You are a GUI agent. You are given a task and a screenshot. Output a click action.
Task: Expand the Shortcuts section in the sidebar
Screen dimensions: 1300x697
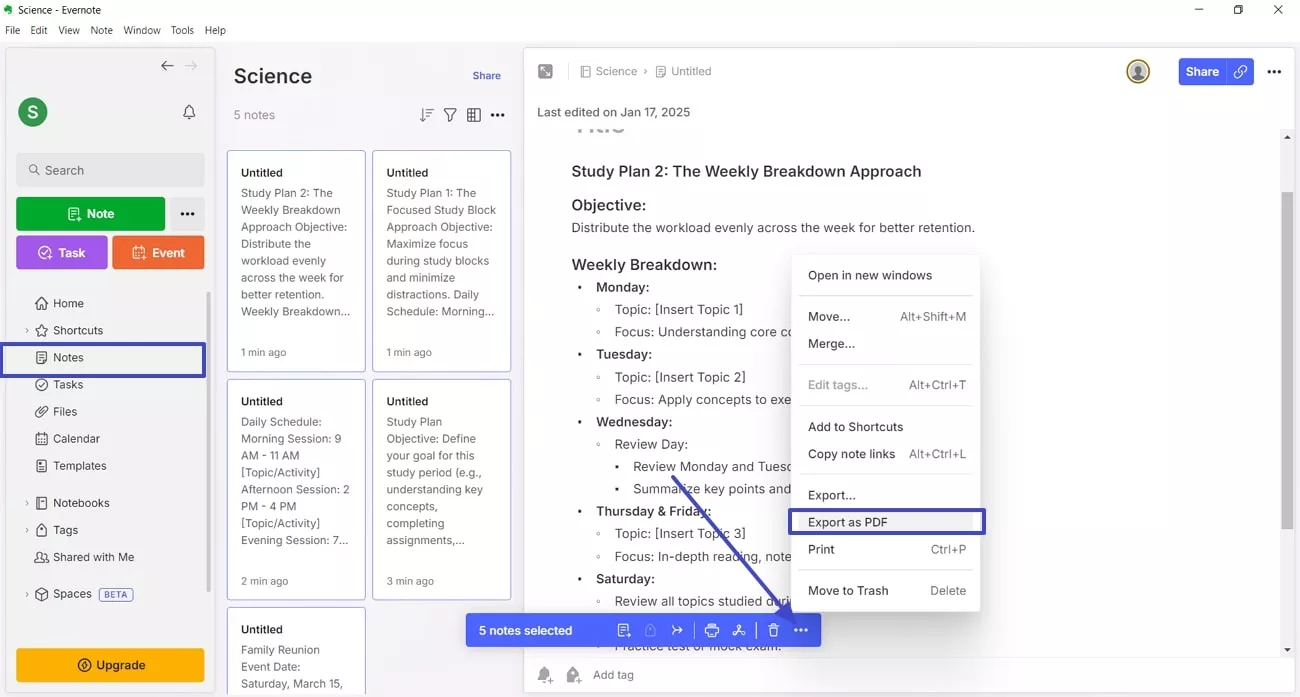[28, 330]
